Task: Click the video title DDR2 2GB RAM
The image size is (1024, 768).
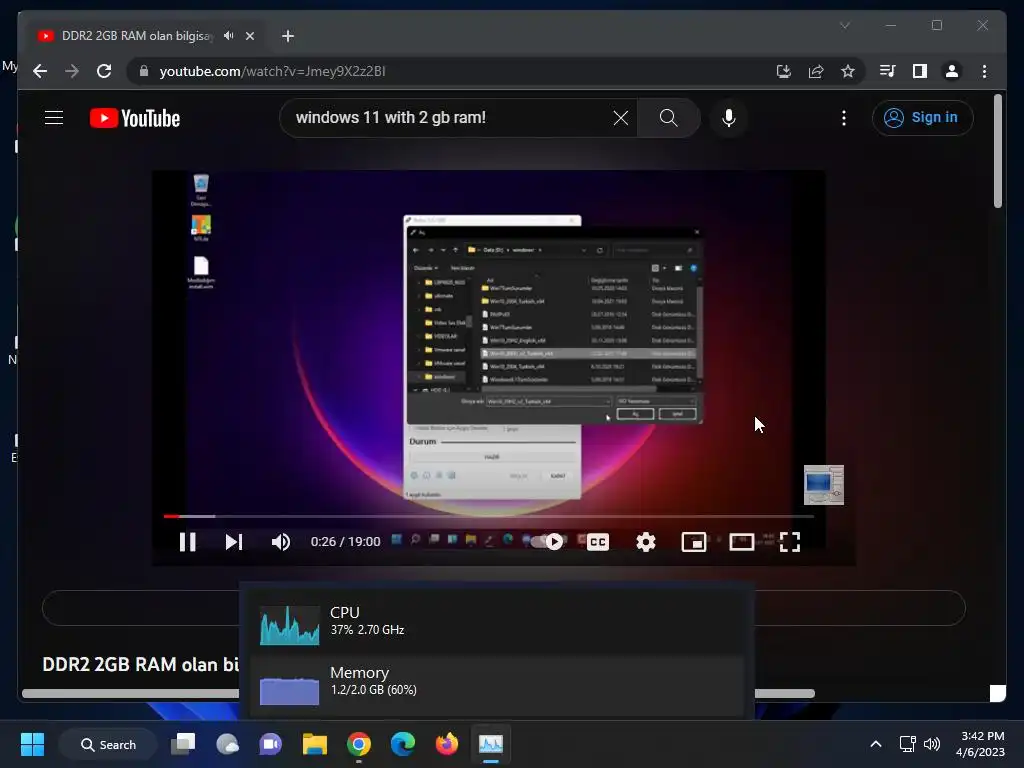Action: point(140,664)
